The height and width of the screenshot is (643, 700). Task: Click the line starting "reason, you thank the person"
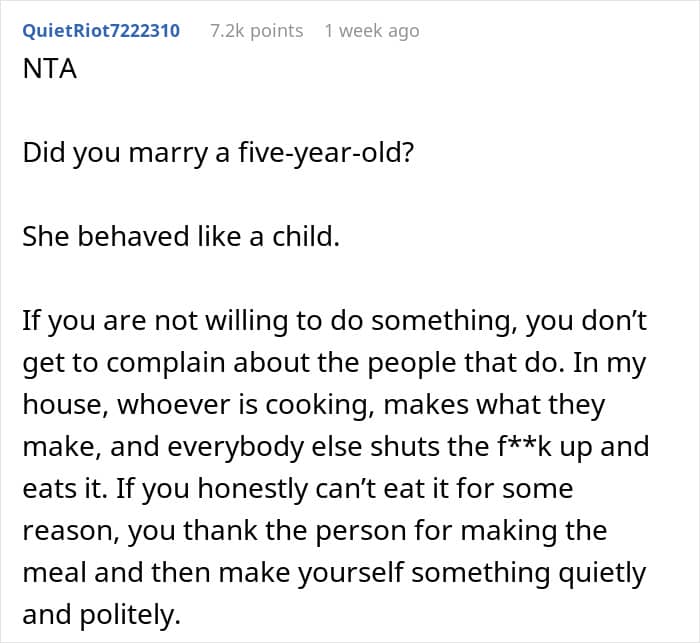(315, 531)
